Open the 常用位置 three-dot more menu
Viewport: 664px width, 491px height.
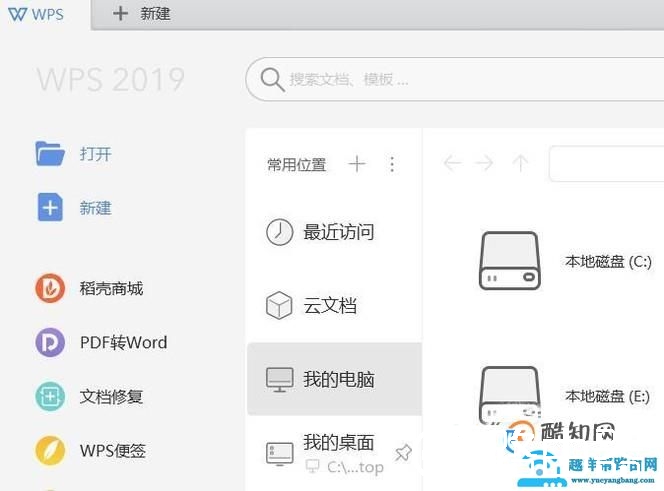coord(392,164)
